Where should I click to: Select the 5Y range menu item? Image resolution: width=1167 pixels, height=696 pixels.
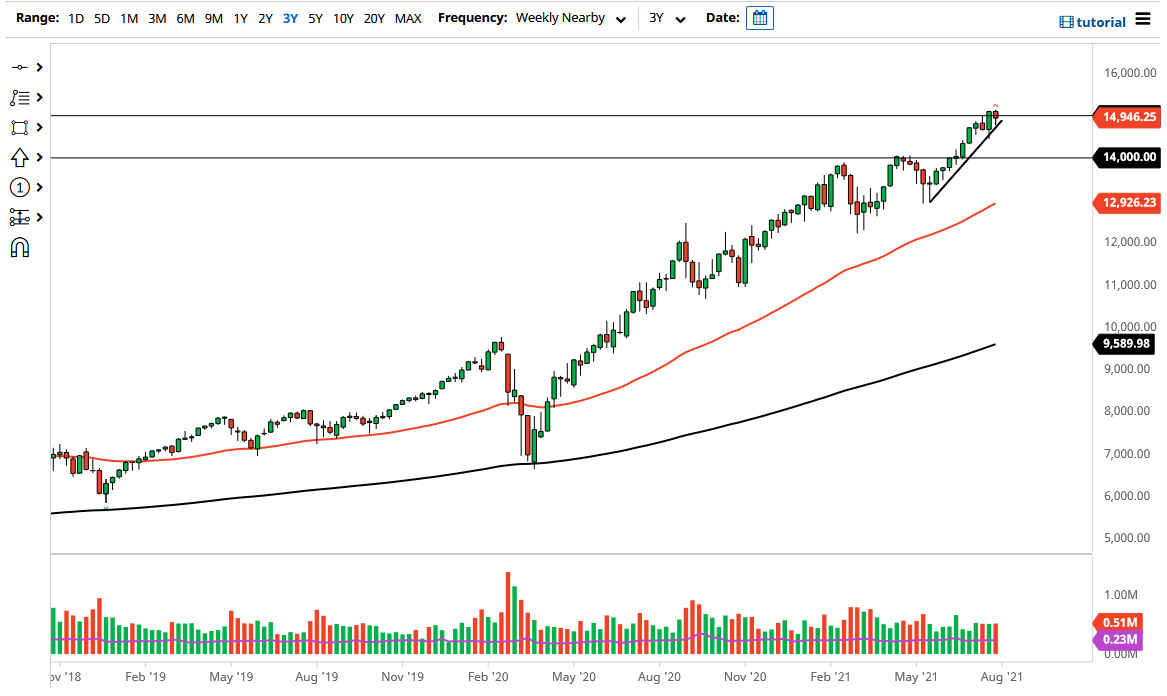[314, 18]
